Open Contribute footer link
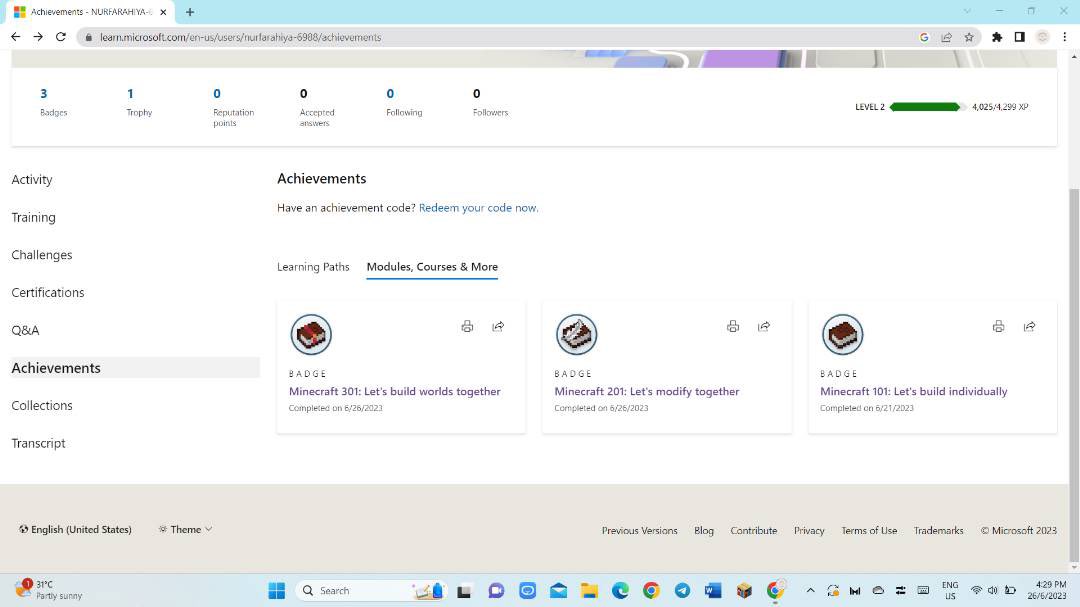This screenshot has width=1080, height=607. coord(754,531)
